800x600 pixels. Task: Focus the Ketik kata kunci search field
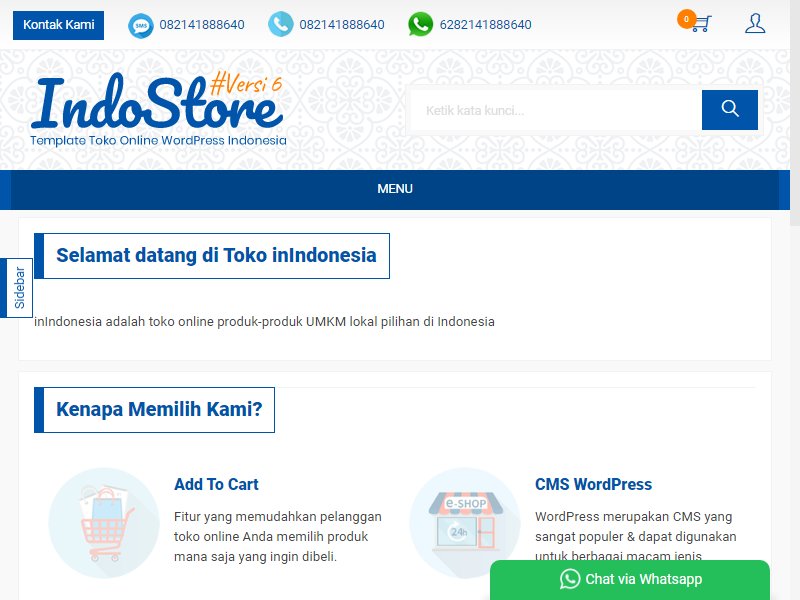556,110
